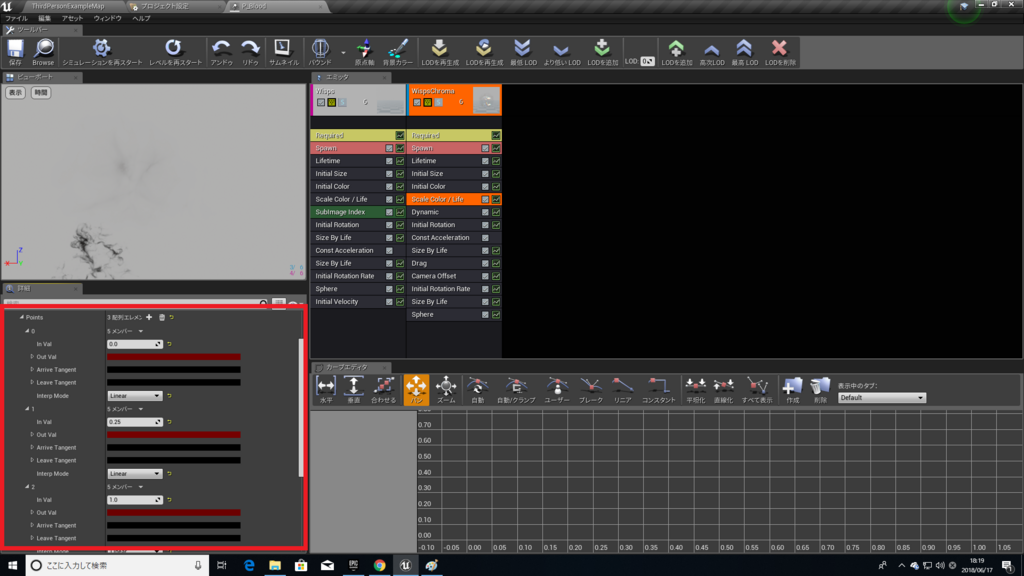Screen dimensions: 1024x576
Task: Select the パン pan mode tool
Action: (x=416, y=389)
